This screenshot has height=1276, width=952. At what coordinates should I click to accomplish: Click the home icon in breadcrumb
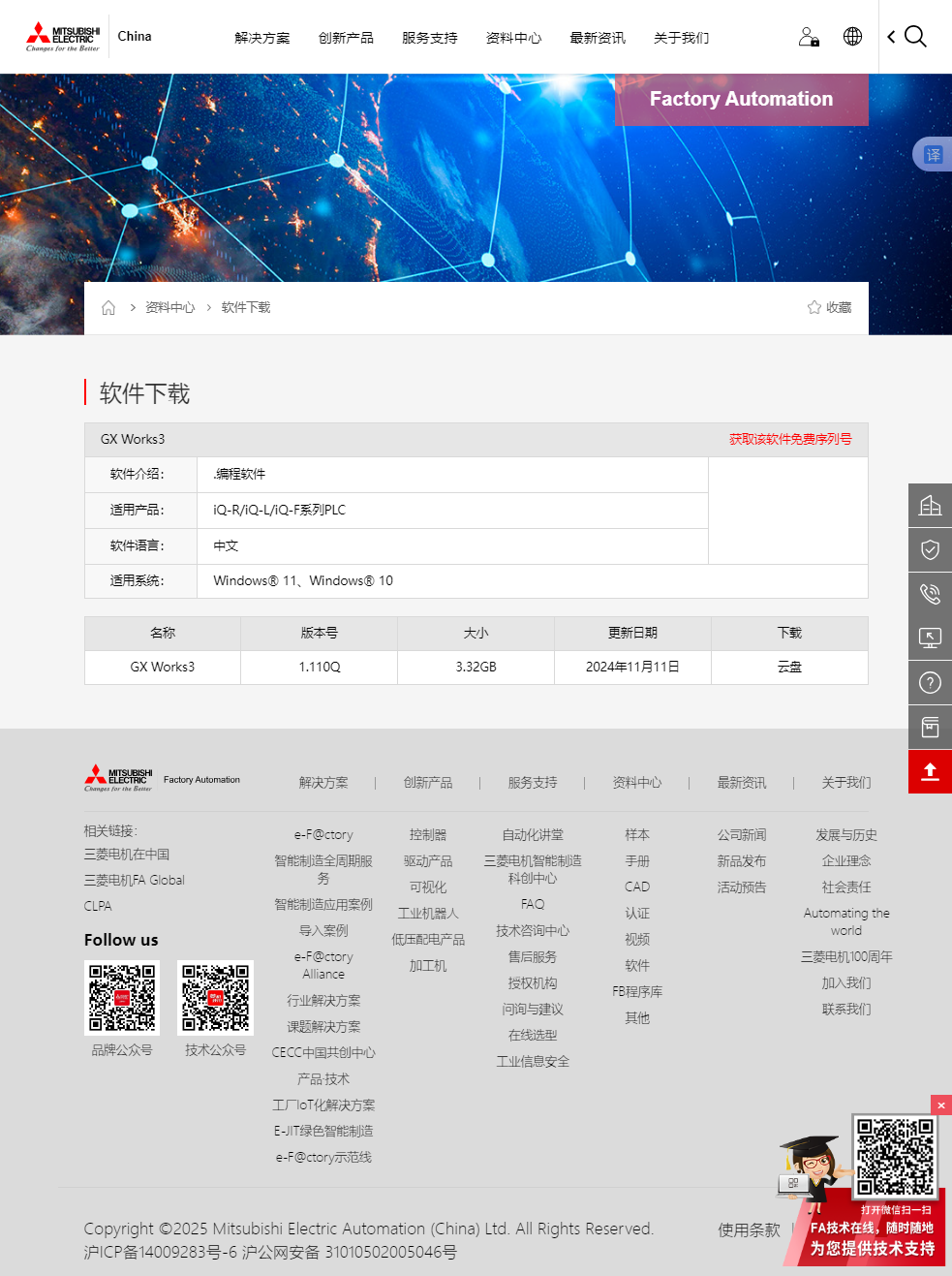point(108,308)
